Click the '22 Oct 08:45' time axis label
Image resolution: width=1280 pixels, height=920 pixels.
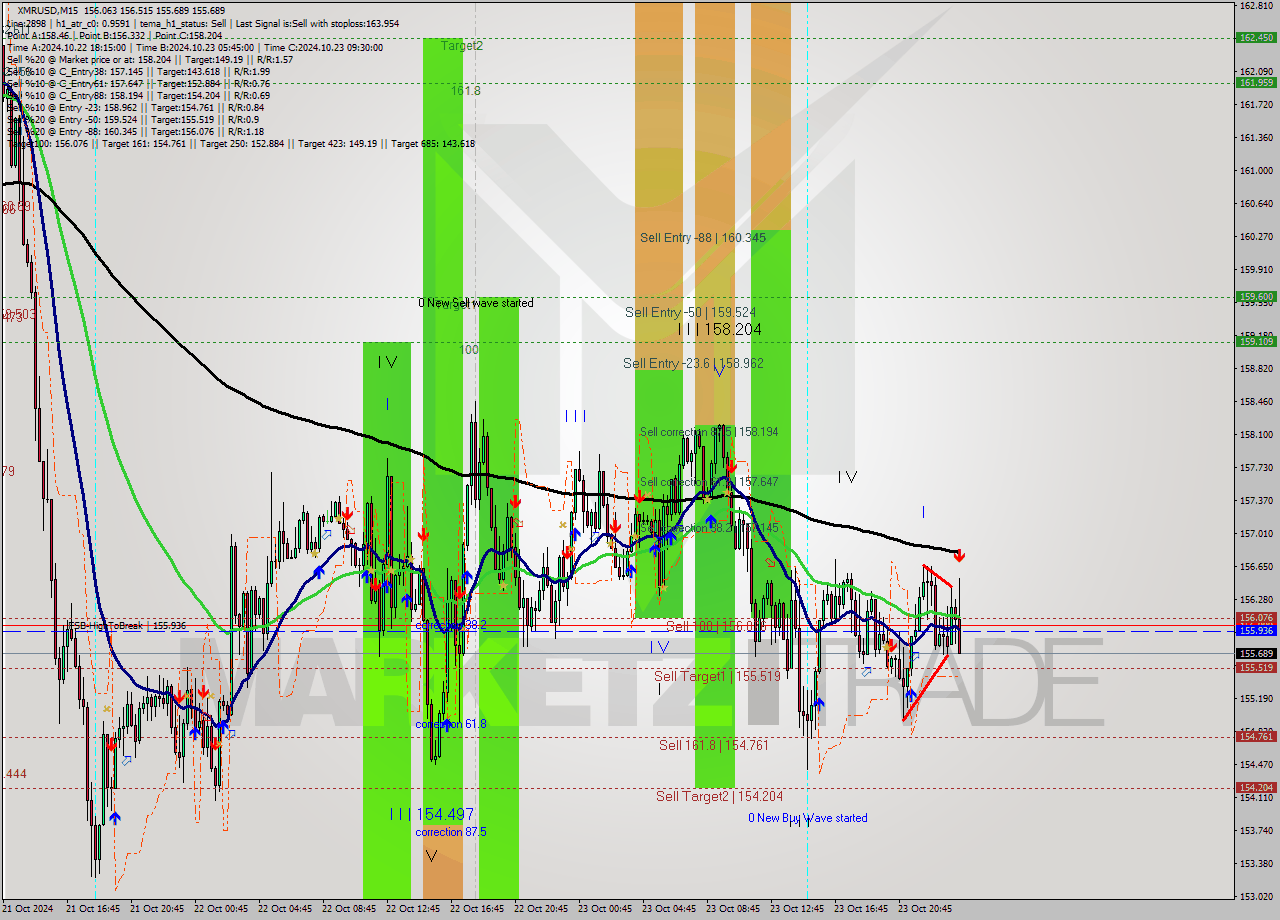349,909
